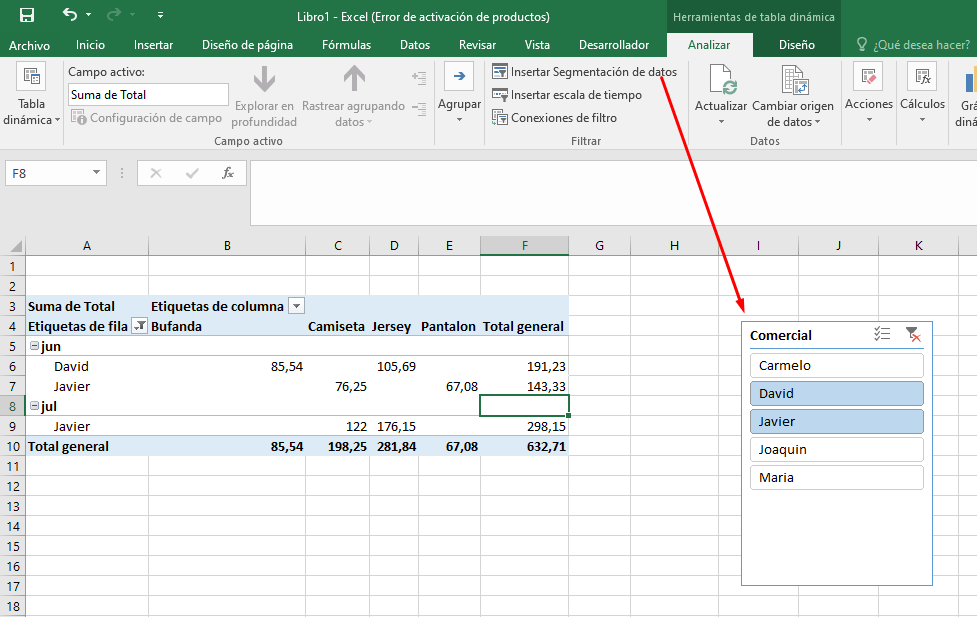977x617 pixels.
Task: Clear the Comercial slicer filter
Action: point(912,335)
